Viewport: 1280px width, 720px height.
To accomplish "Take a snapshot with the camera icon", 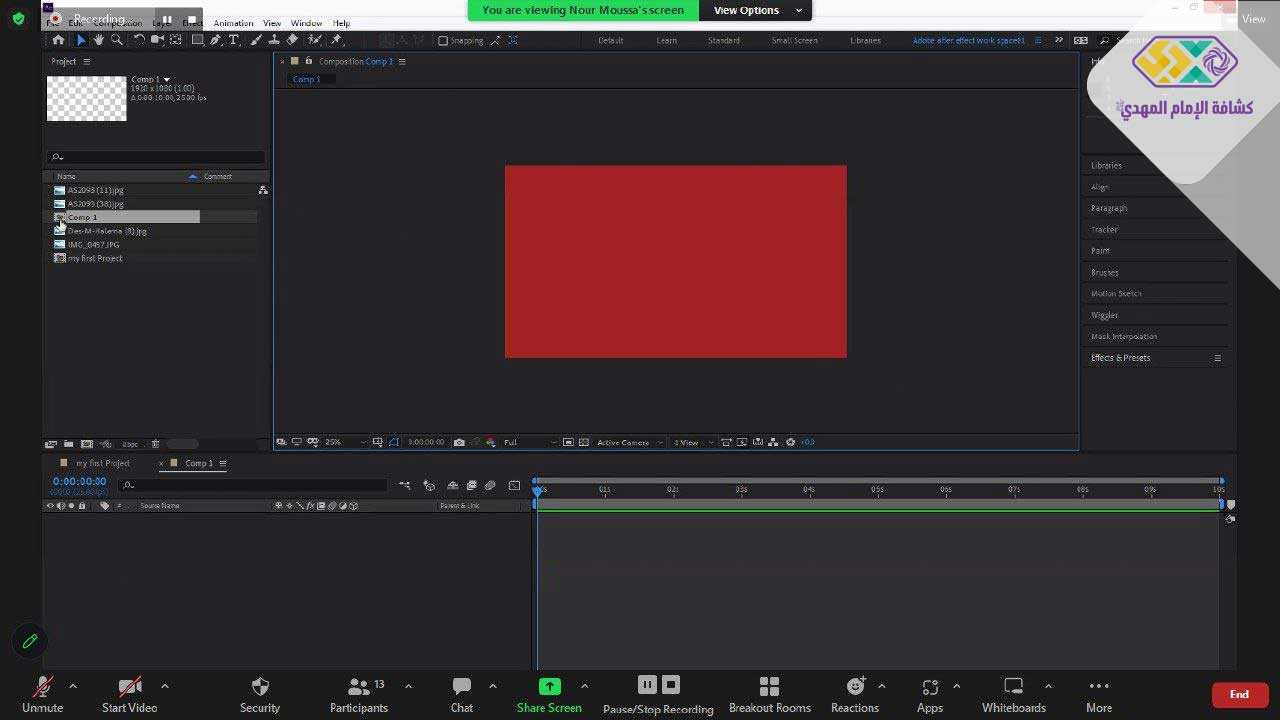I will [459, 442].
